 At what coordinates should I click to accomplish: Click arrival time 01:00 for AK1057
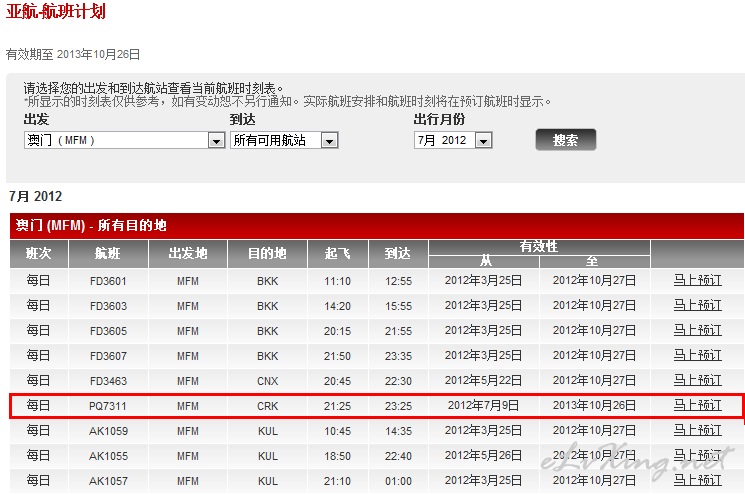coord(398,481)
